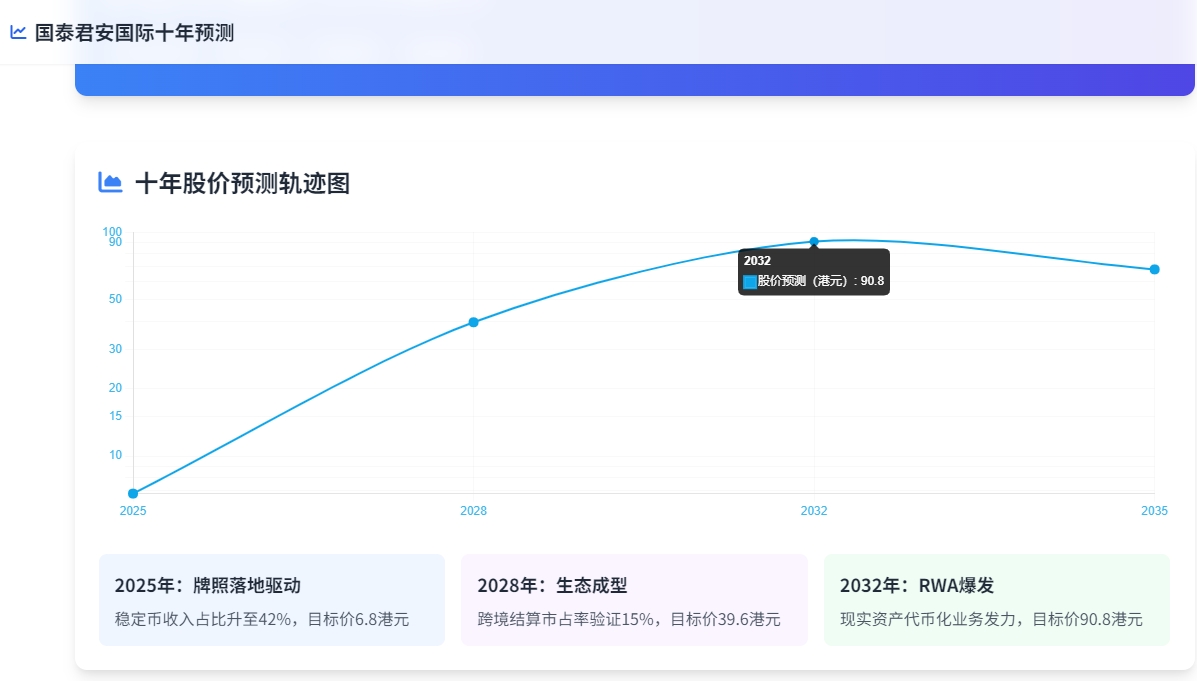Open the 2025年：牌照落地驱动 card heading
The height and width of the screenshot is (681, 1197).
[208, 586]
